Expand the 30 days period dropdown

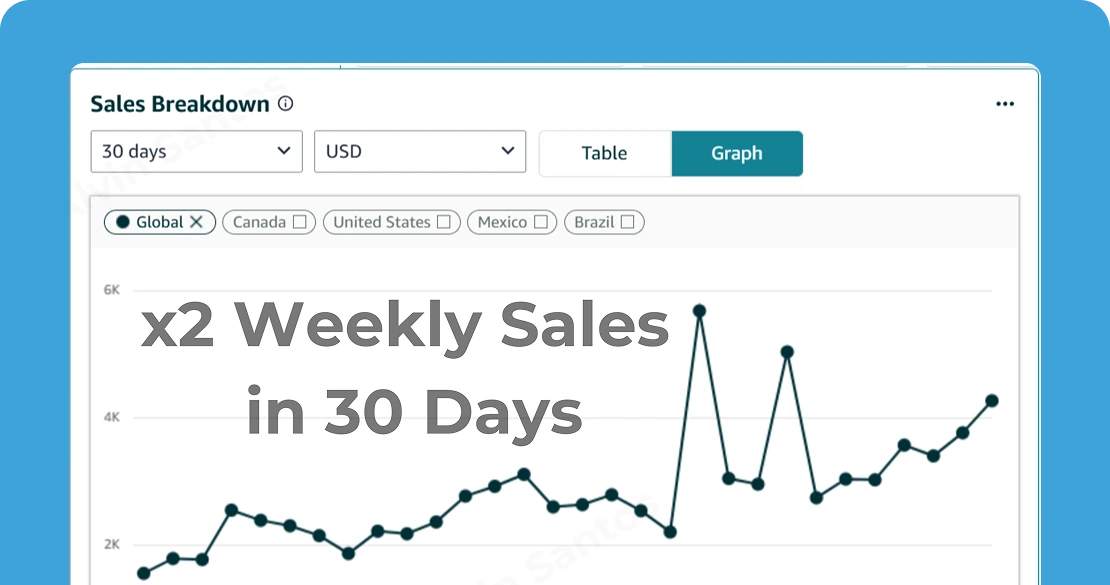pos(196,152)
